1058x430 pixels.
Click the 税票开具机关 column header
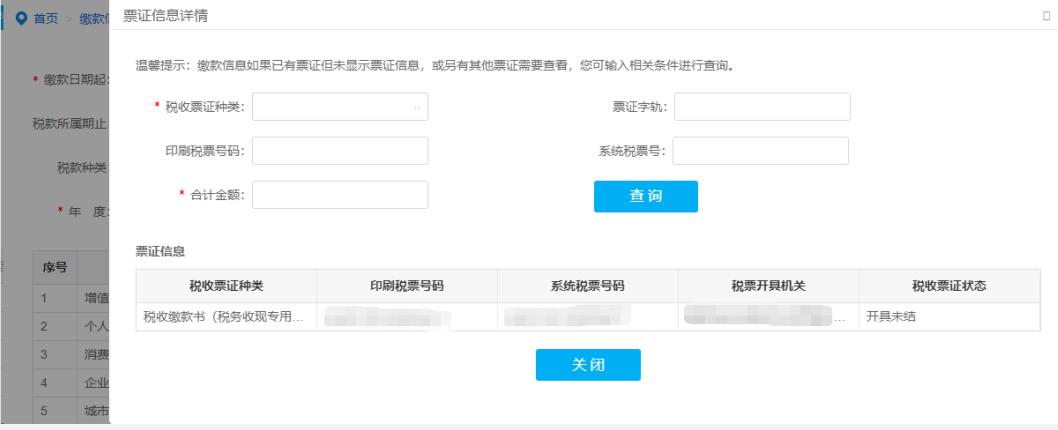point(767,286)
